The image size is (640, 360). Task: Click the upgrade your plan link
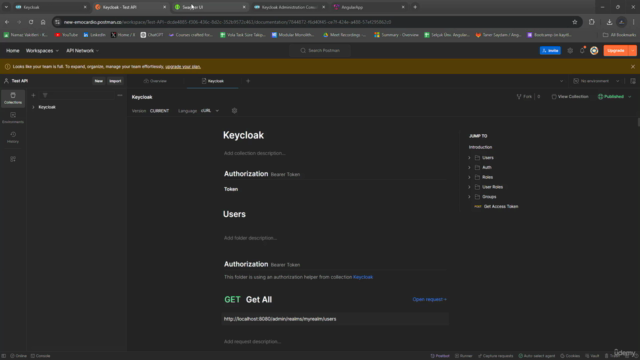pyautogui.click(x=183, y=67)
